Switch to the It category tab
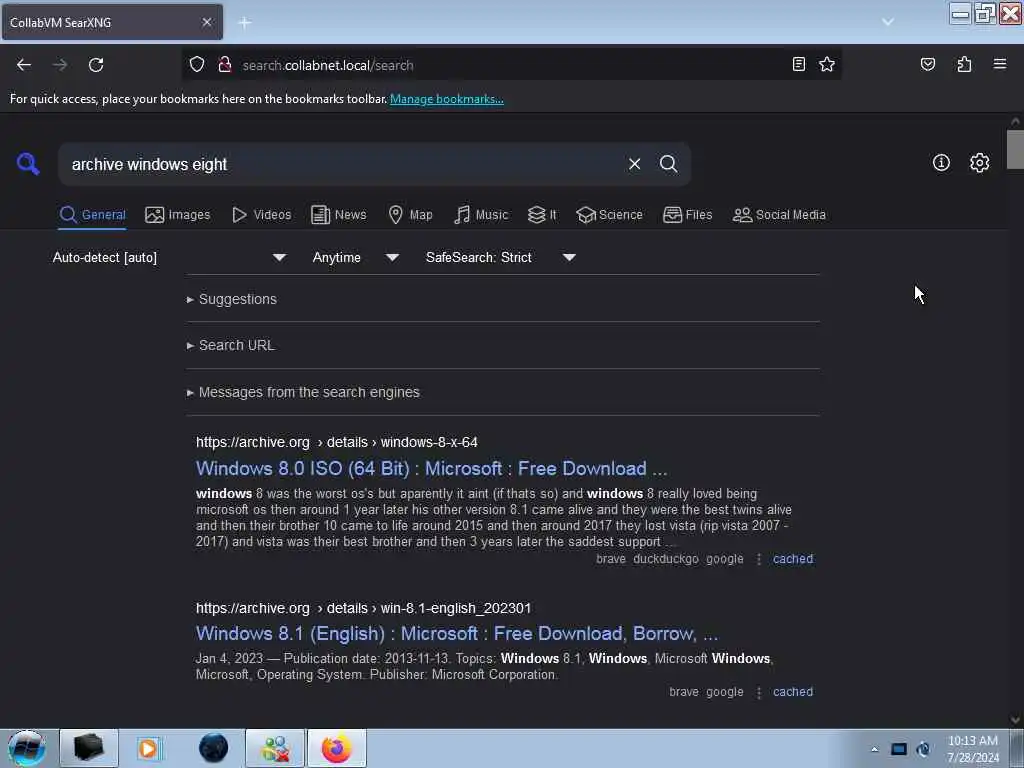This screenshot has height=768, width=1024. [542, 215]
